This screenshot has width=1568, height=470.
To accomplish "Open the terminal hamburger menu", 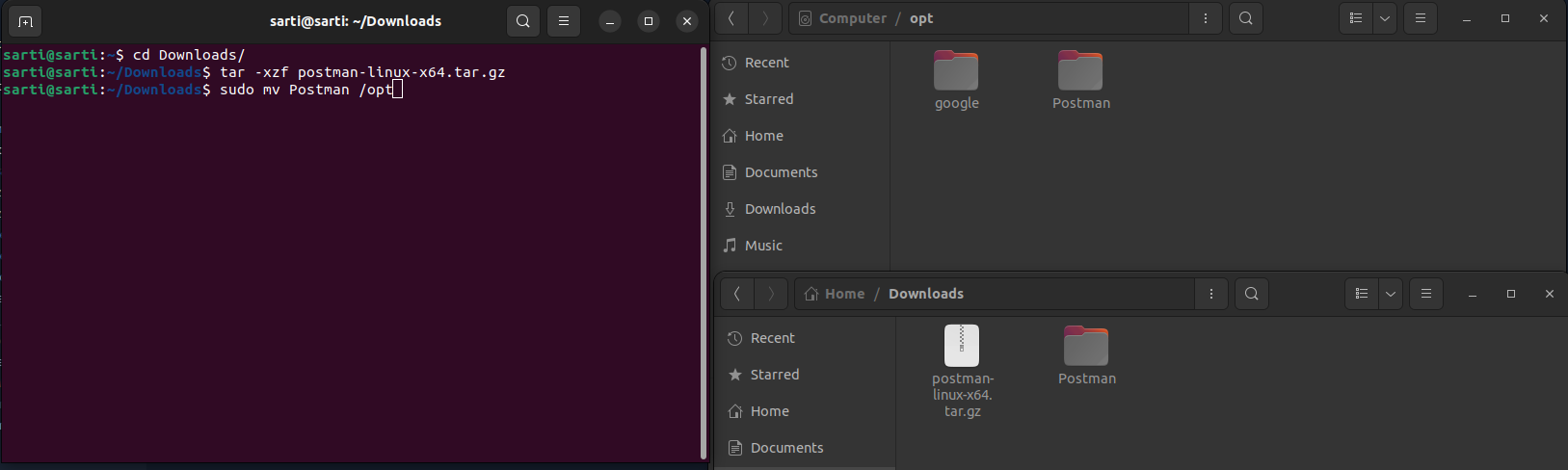I will pyautogui.click(x=564, y=21).
